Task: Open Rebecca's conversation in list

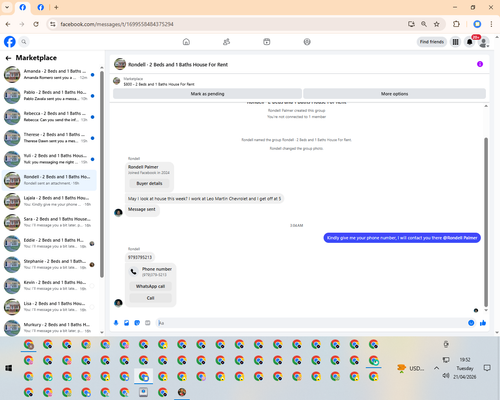Action: tap(49, 117)
